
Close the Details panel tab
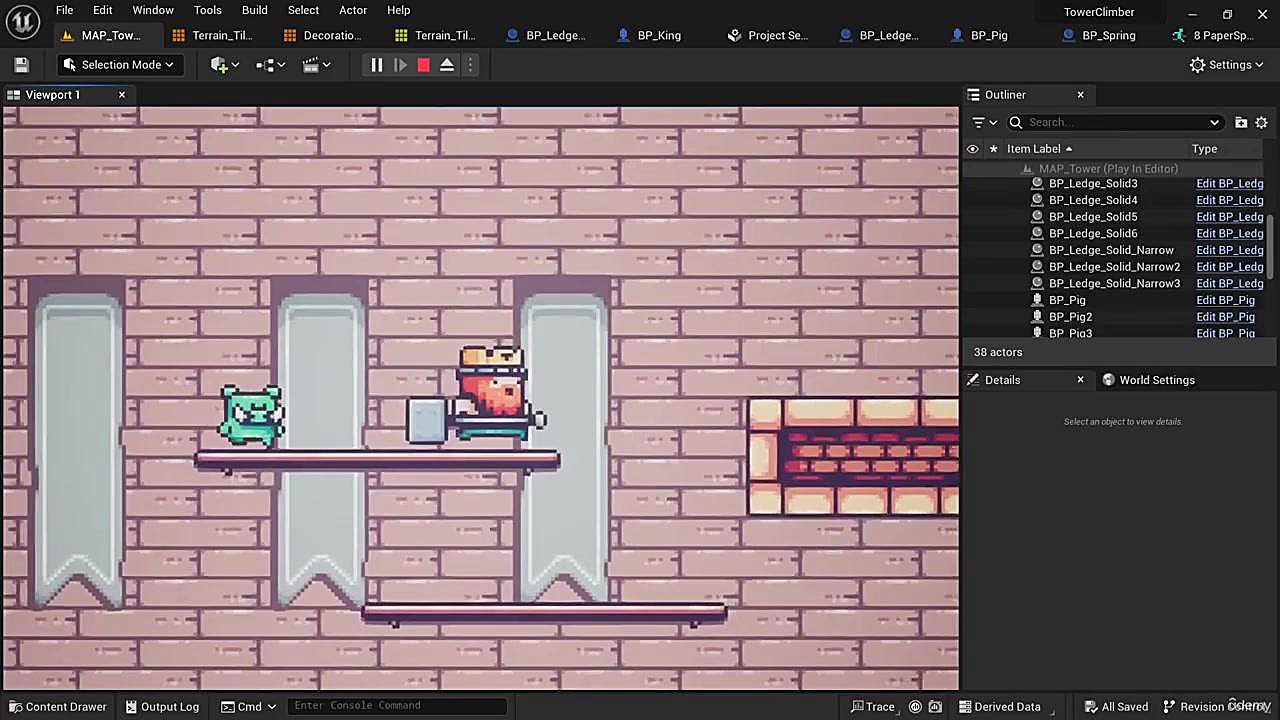pos(1080,380)
